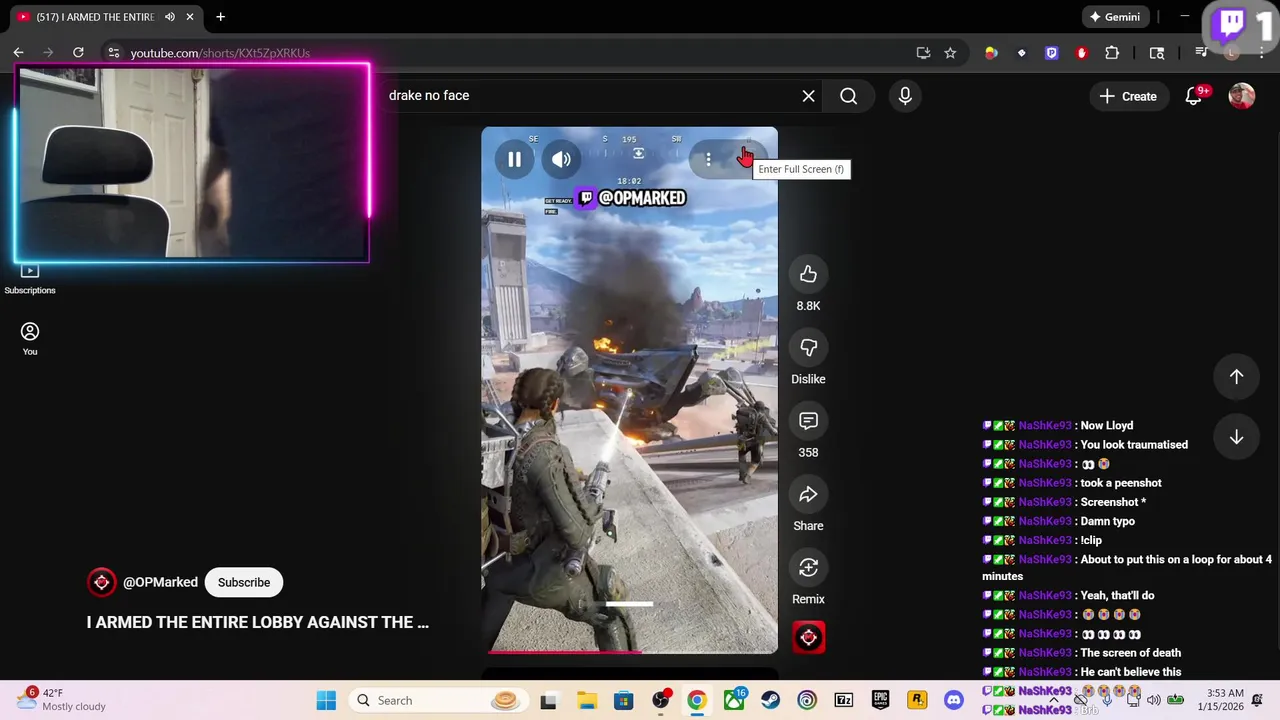This screenshot has width=1280, height=720.
Task: Open Task View on the taskbar
Action: click(548, 700)
